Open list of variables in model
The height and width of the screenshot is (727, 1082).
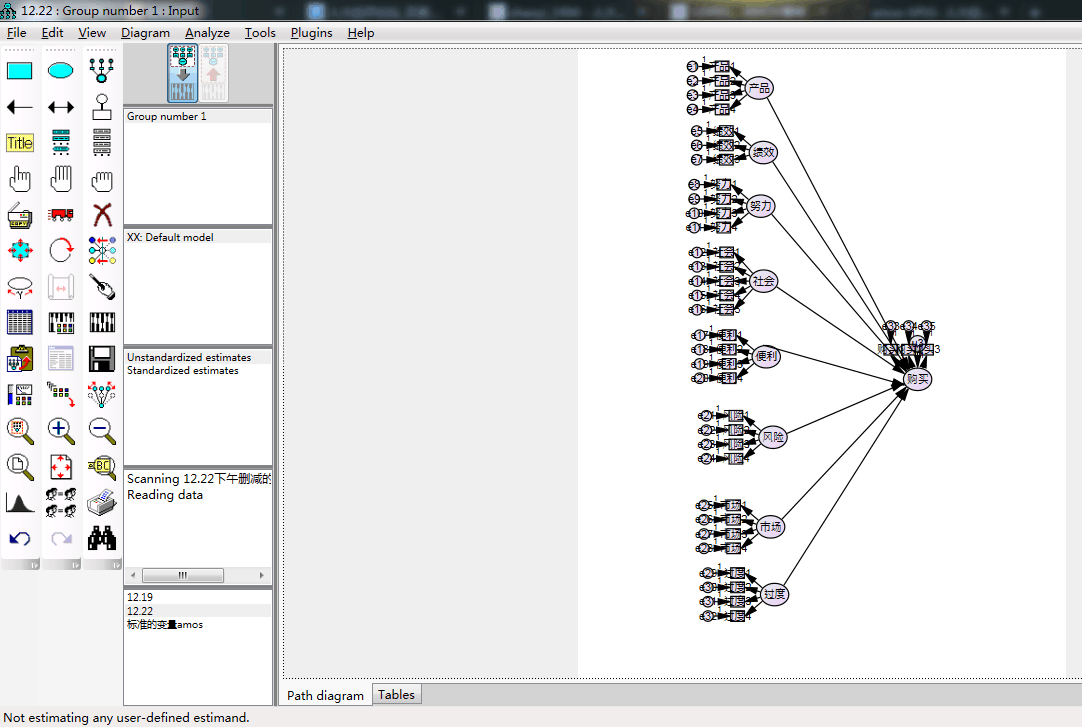tap(61, 143)
